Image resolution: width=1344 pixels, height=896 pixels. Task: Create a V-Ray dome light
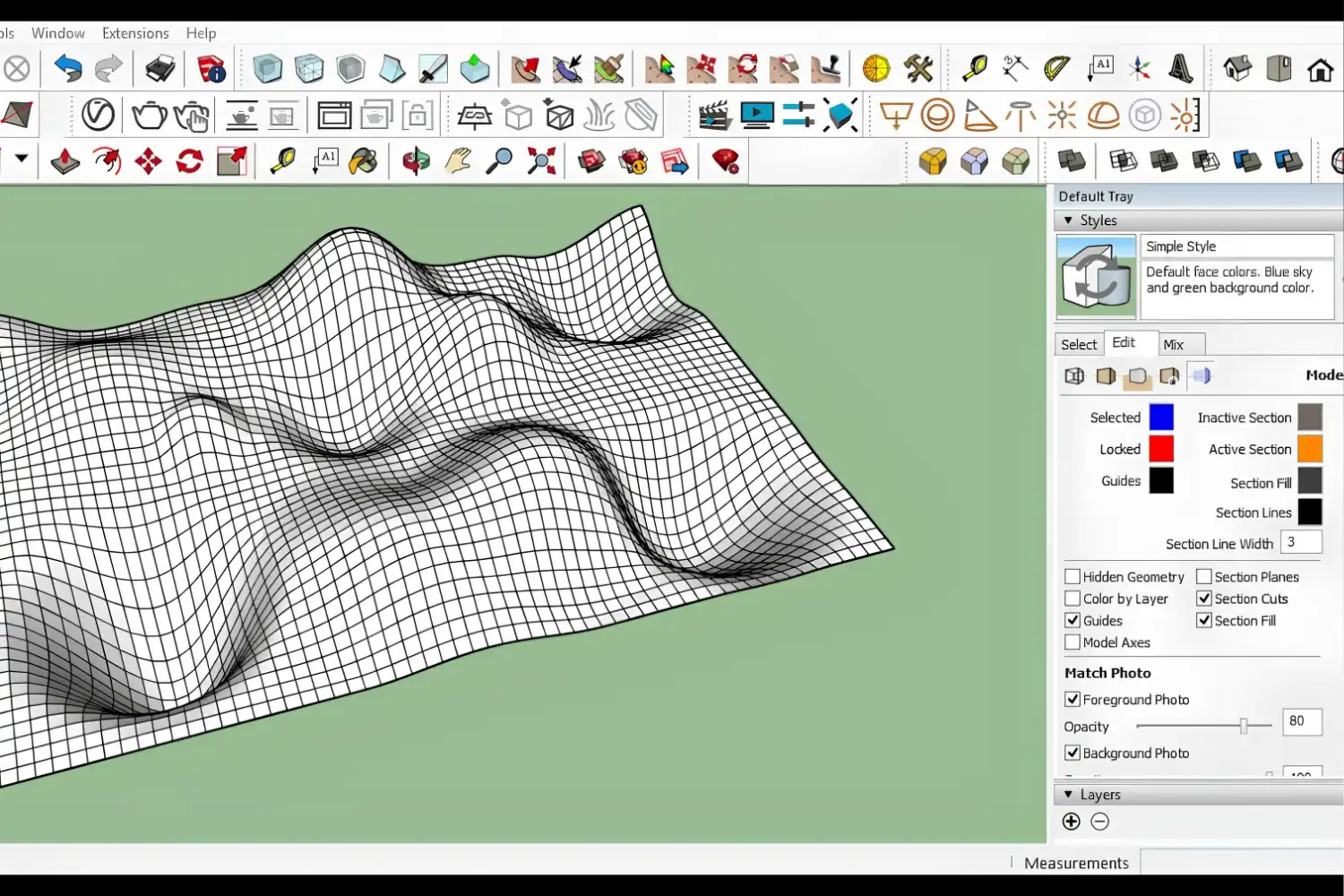click(1103, 115)
